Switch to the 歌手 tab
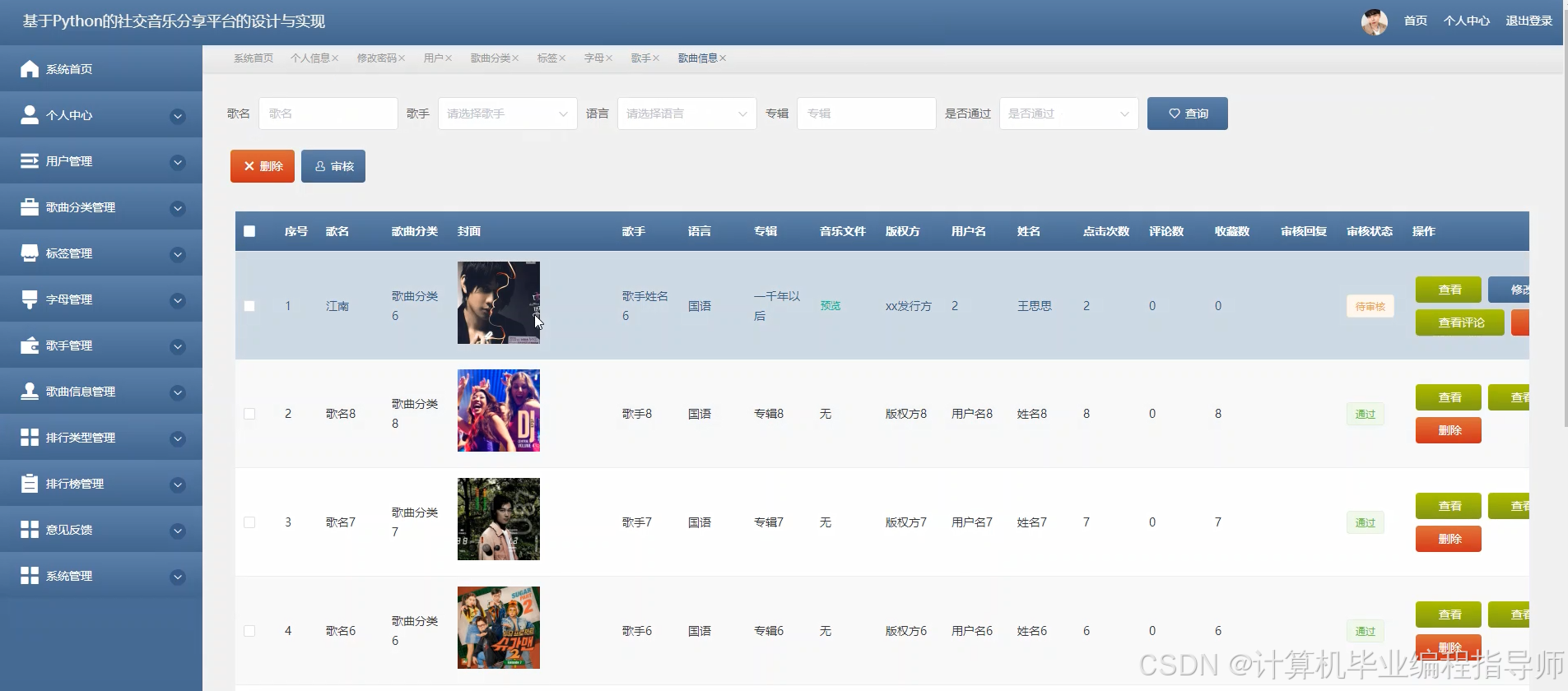1568x691 pixels. 641,58
